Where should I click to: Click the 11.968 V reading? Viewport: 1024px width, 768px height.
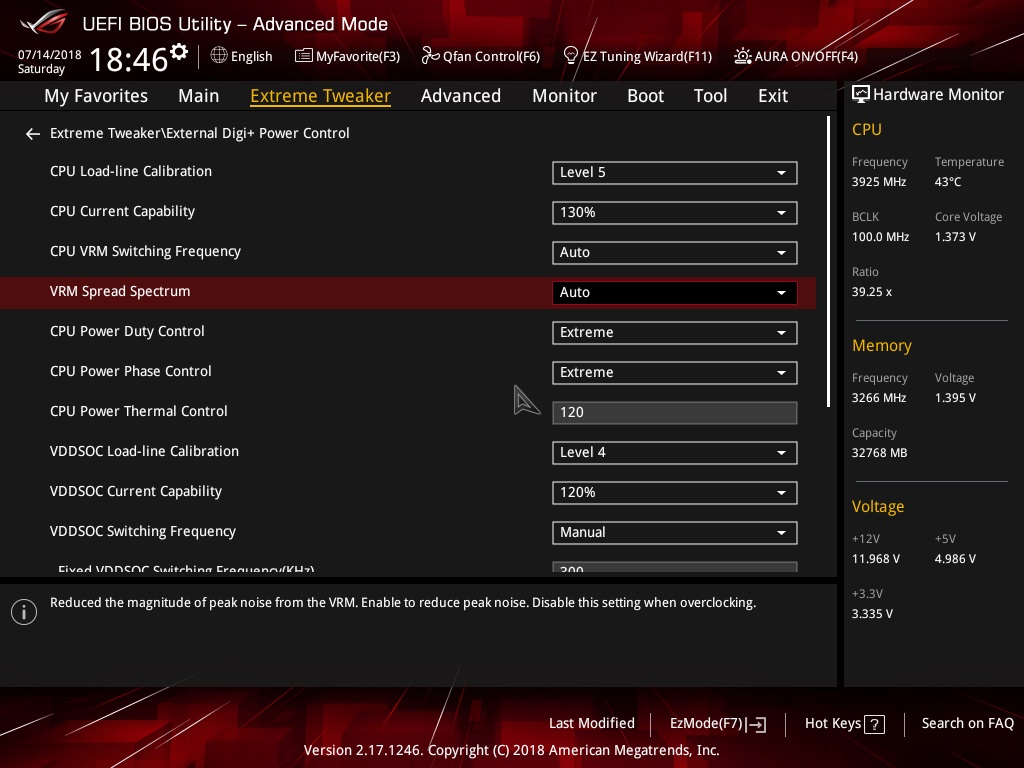pos(875,559)
